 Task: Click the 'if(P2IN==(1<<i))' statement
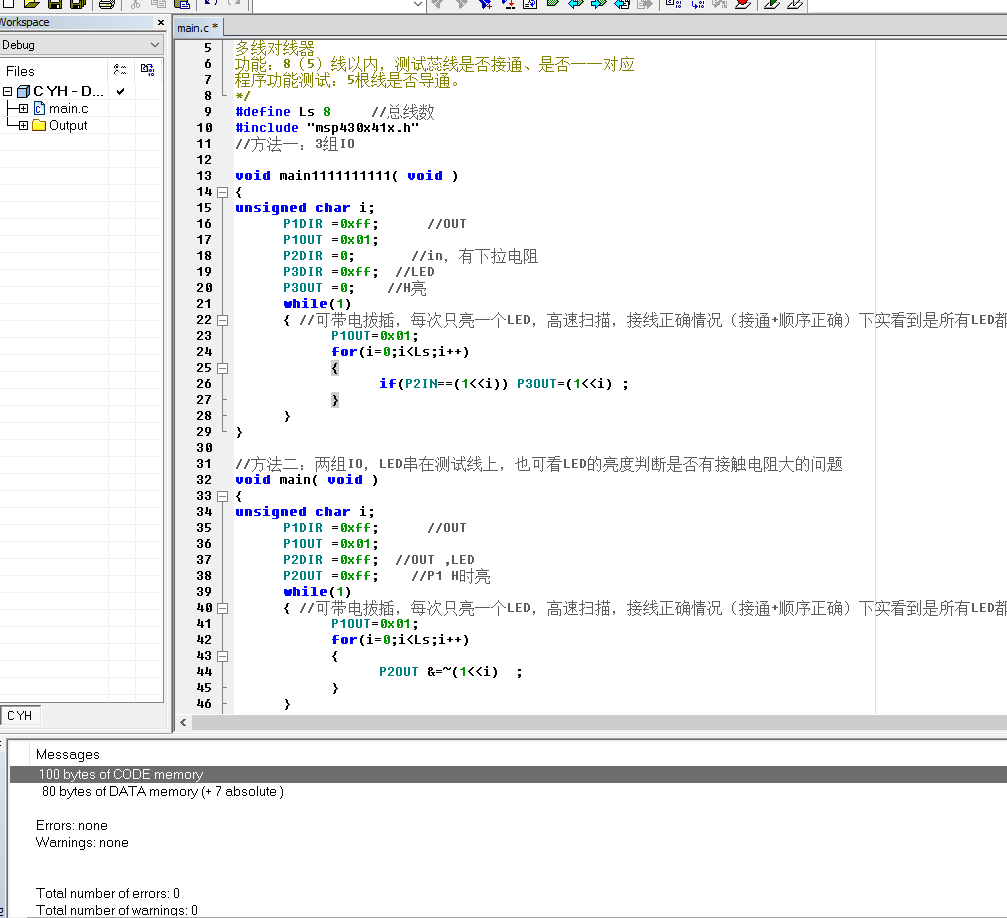point(444,384)
